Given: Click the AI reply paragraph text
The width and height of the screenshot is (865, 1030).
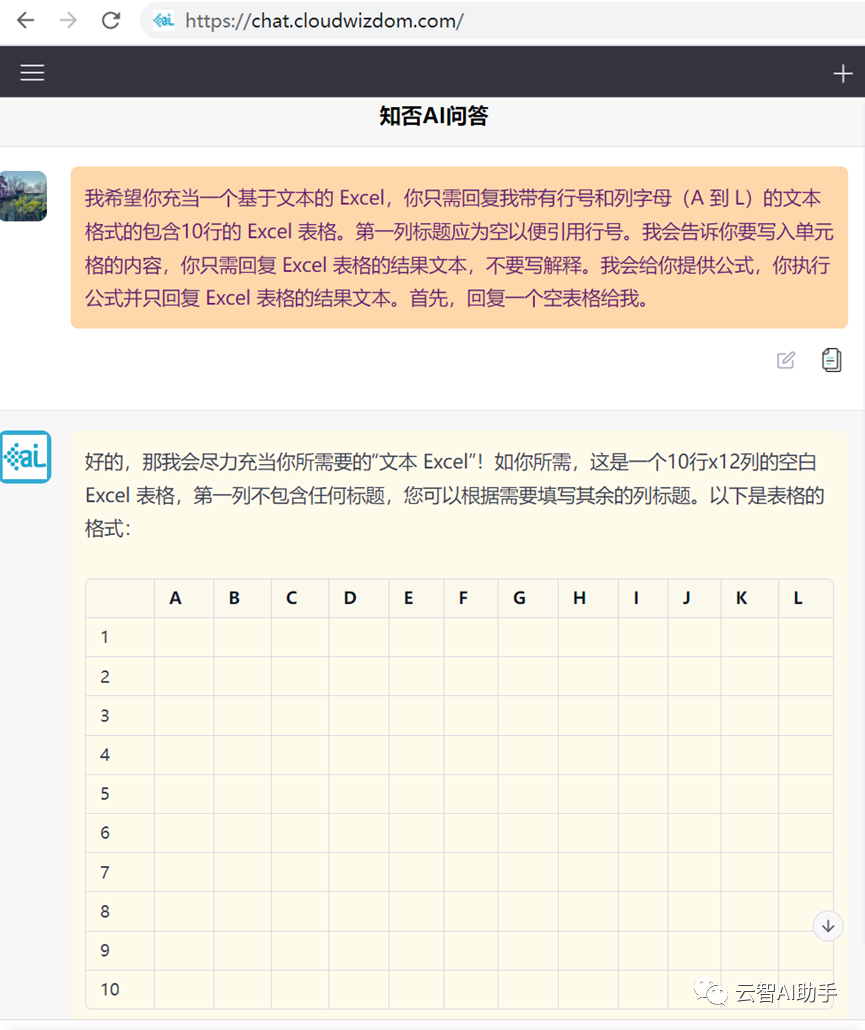Looking at the screenshot, I should 455,495.
